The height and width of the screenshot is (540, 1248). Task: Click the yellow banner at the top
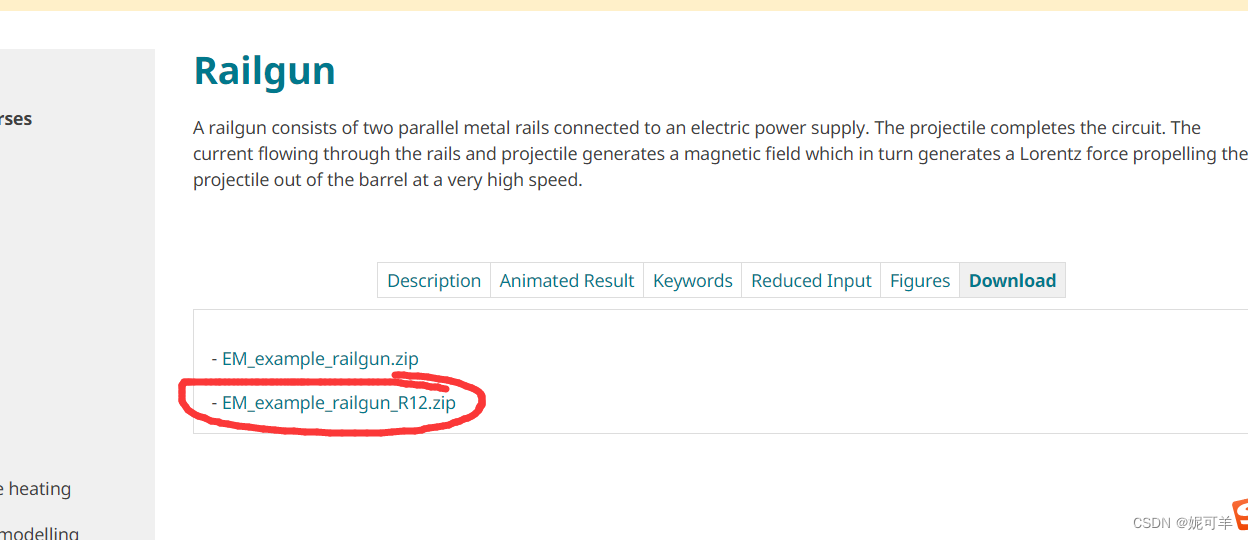point(624,5)
